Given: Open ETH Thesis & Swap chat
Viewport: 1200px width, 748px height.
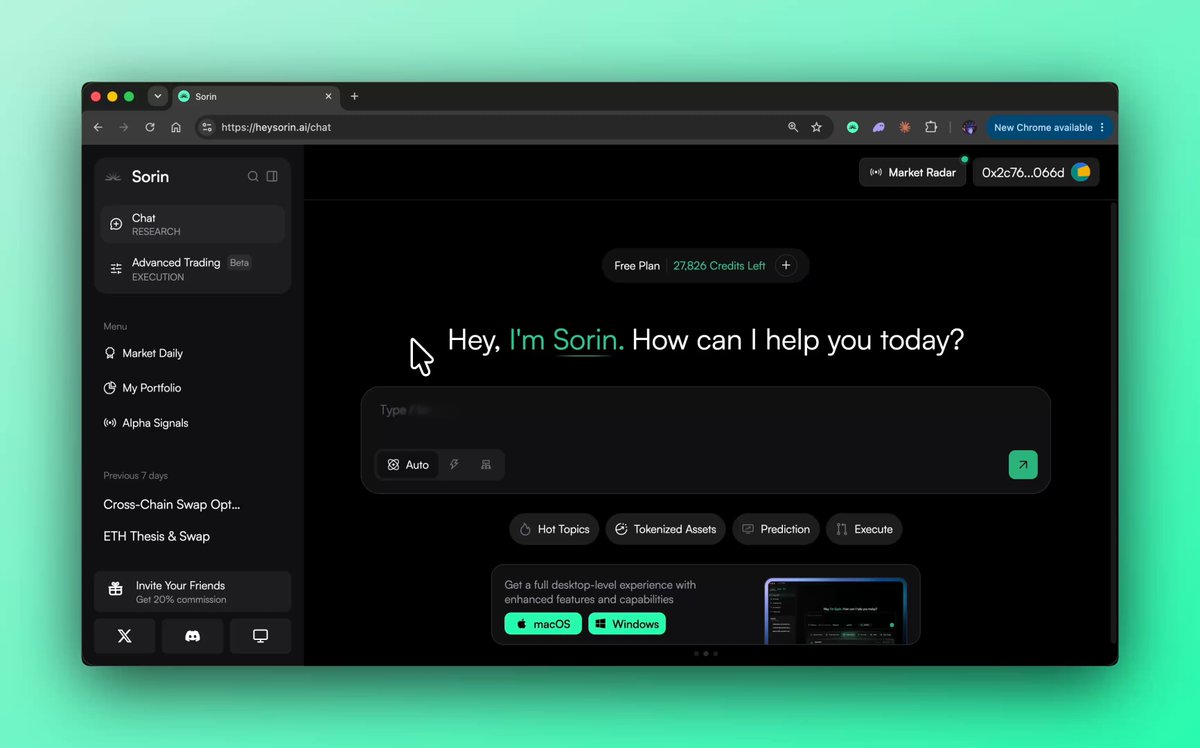Looking at the screenshot, I should 157,536.
